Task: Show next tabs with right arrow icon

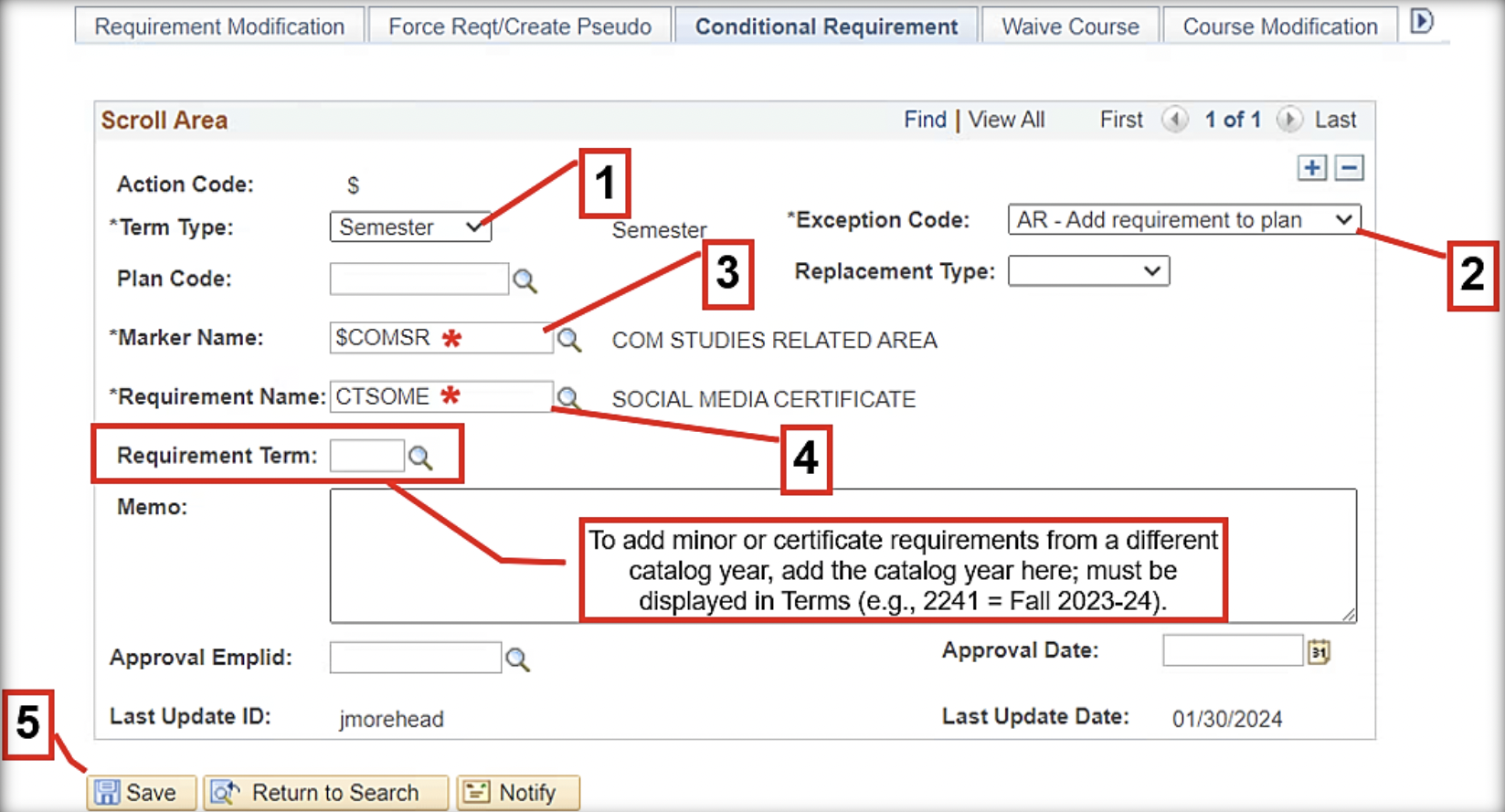Action: point(1421,22)
